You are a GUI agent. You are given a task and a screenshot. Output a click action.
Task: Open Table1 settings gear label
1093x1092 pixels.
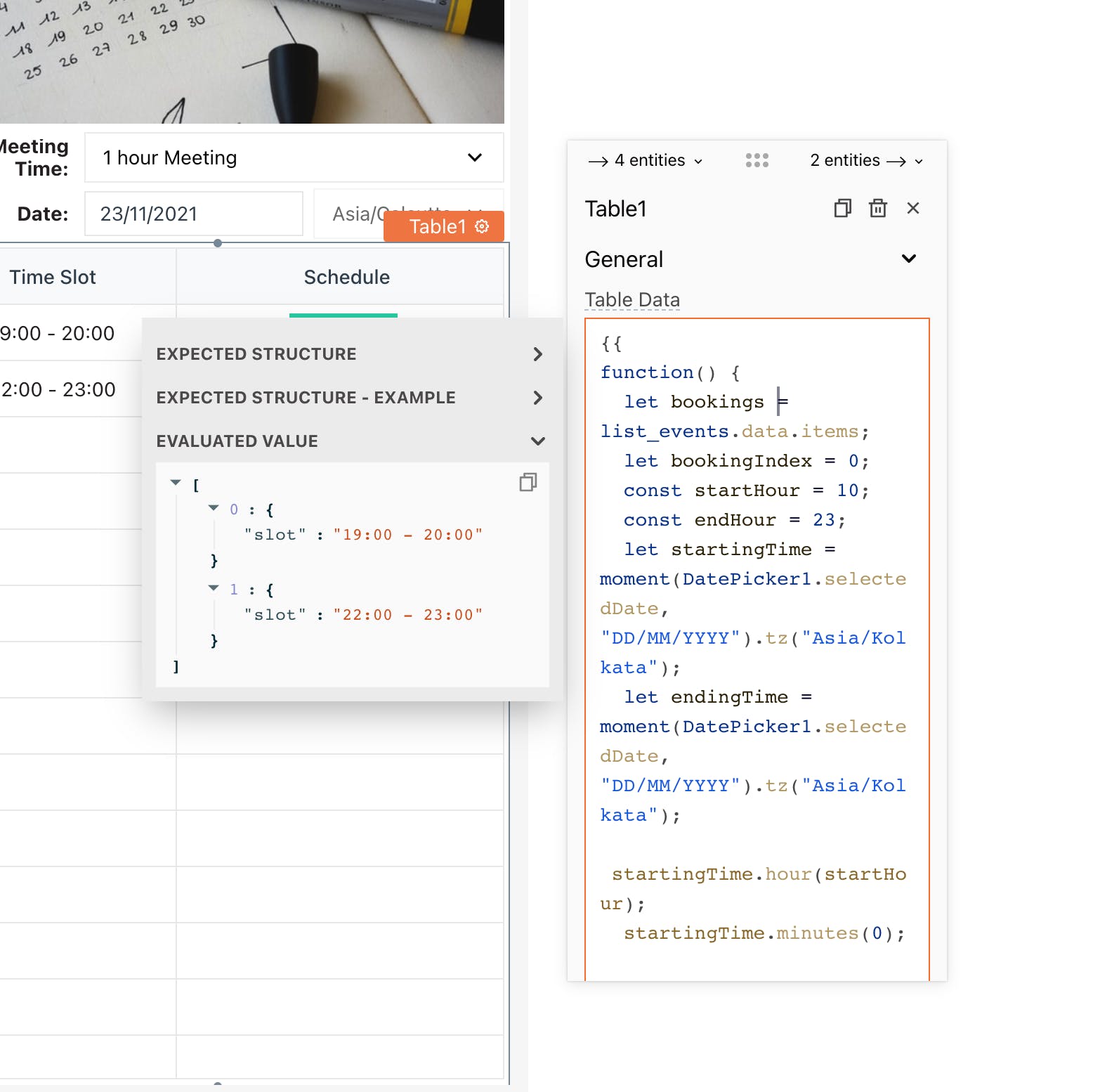[444, 227]
